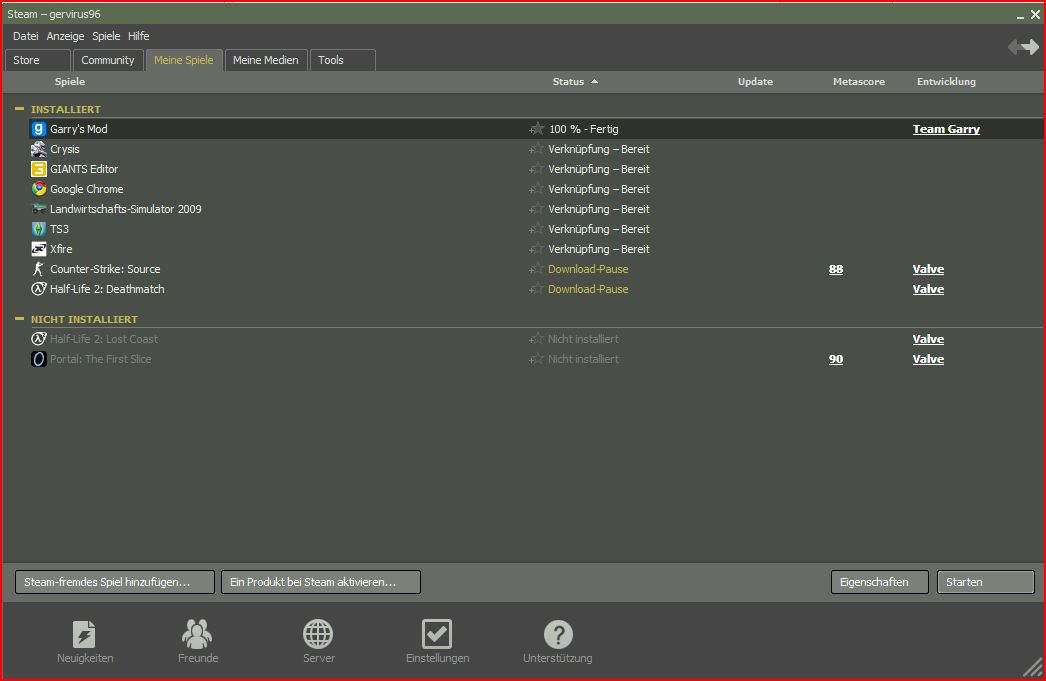Select Half-Life 2: Deathmatch in list
Viewport: 1046px width, 681px height.
click(x=107, y=289)
